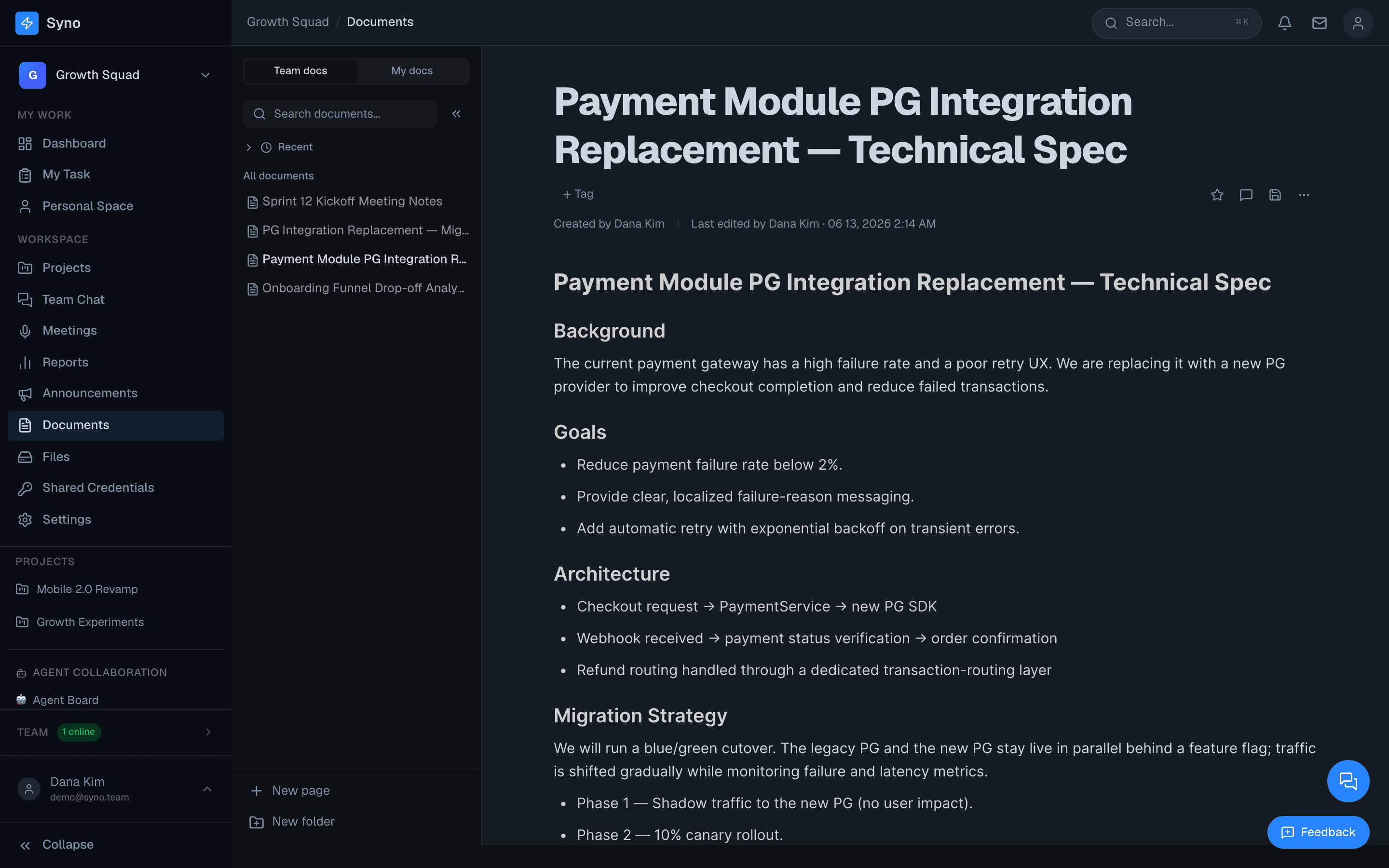Open Personal Space

pyautogui.click(x=115, y=206)
